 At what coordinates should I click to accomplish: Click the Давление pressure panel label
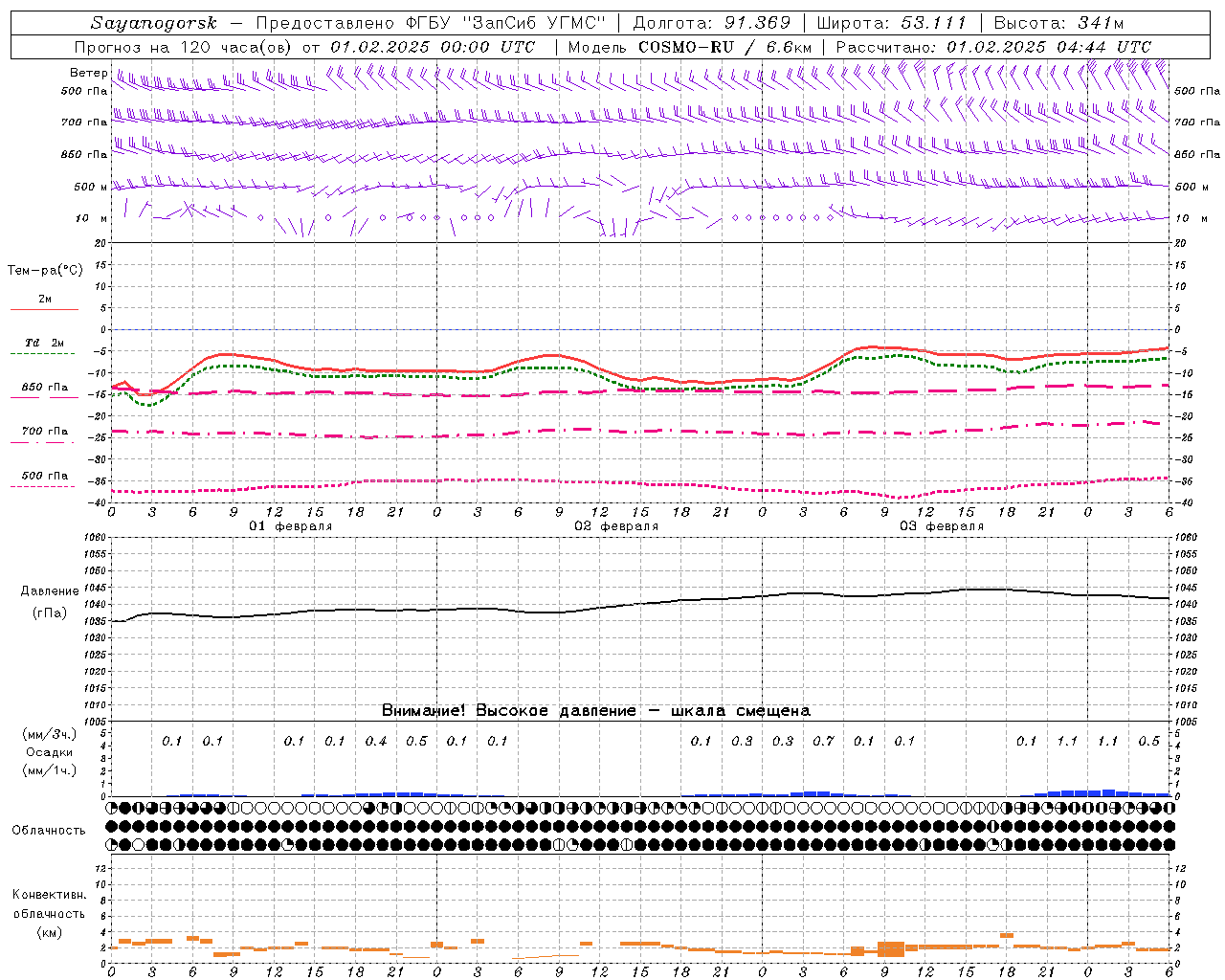tap(50, 591)
